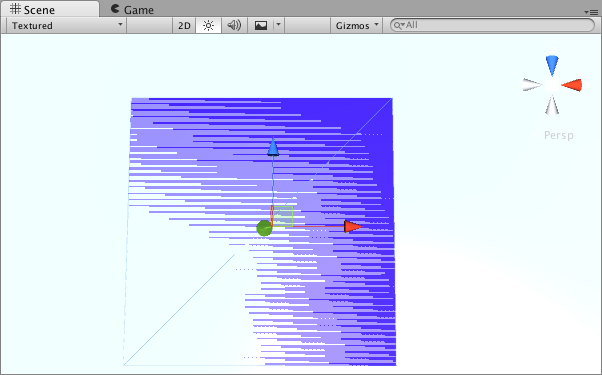Click the center cube of orientation gizmo
This screenshot has height=375, width=602.
552,85
